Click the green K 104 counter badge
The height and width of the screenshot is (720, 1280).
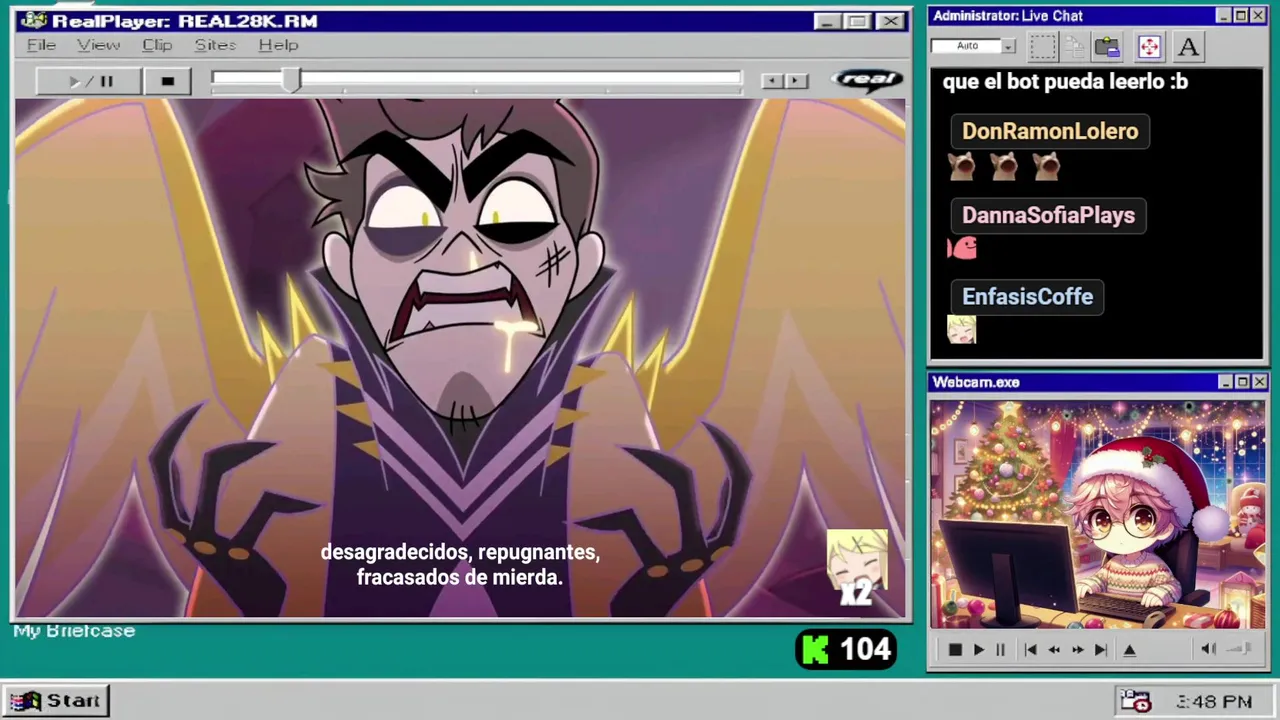tap(846, 650)
